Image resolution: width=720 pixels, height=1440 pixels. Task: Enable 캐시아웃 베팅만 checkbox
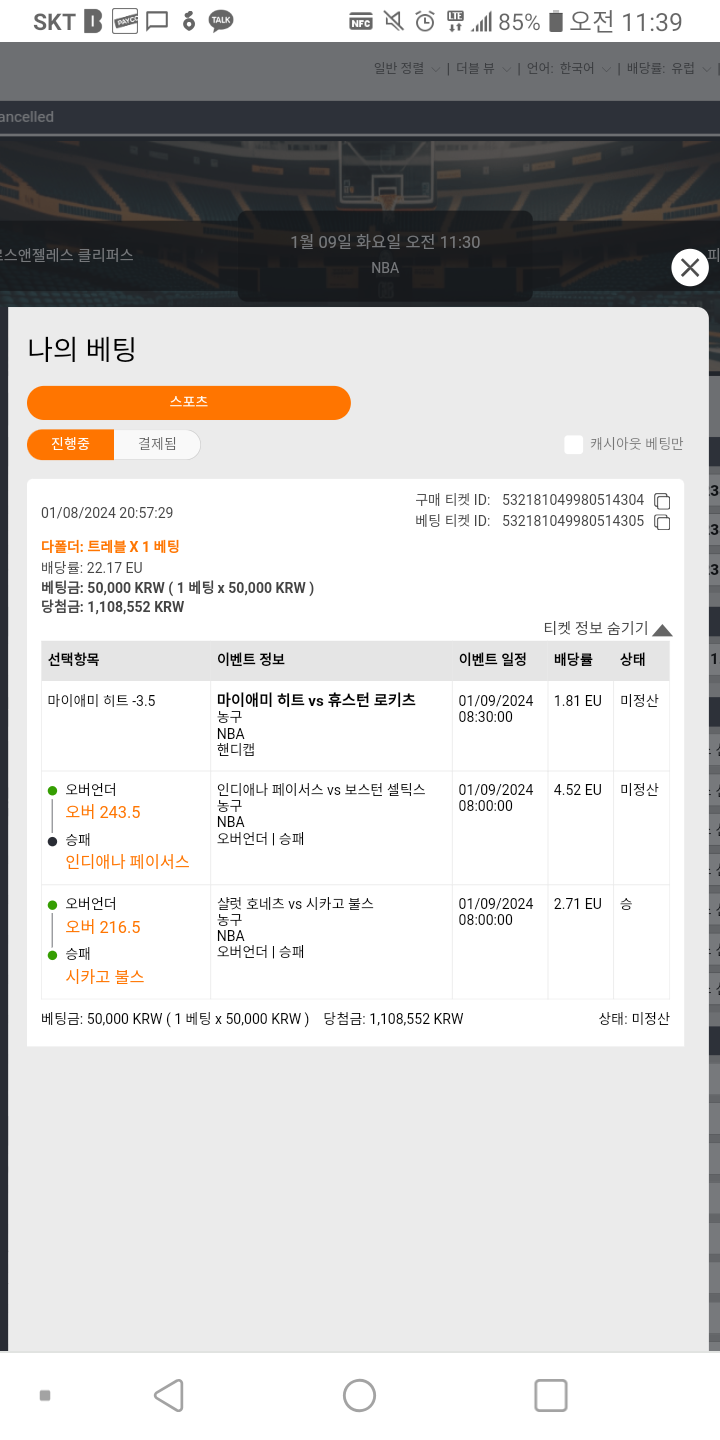(x=573, y=444)
